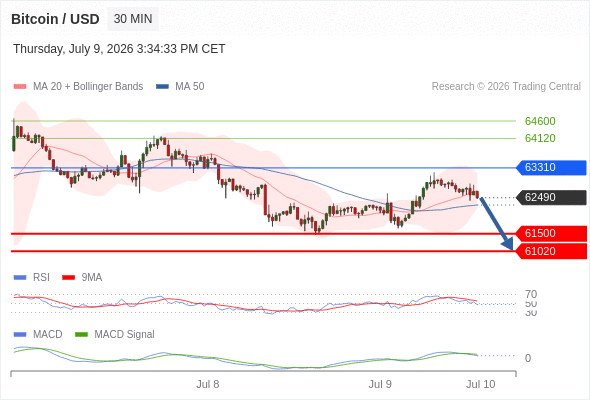Click the MACD legend label

[x=47, y=335]
